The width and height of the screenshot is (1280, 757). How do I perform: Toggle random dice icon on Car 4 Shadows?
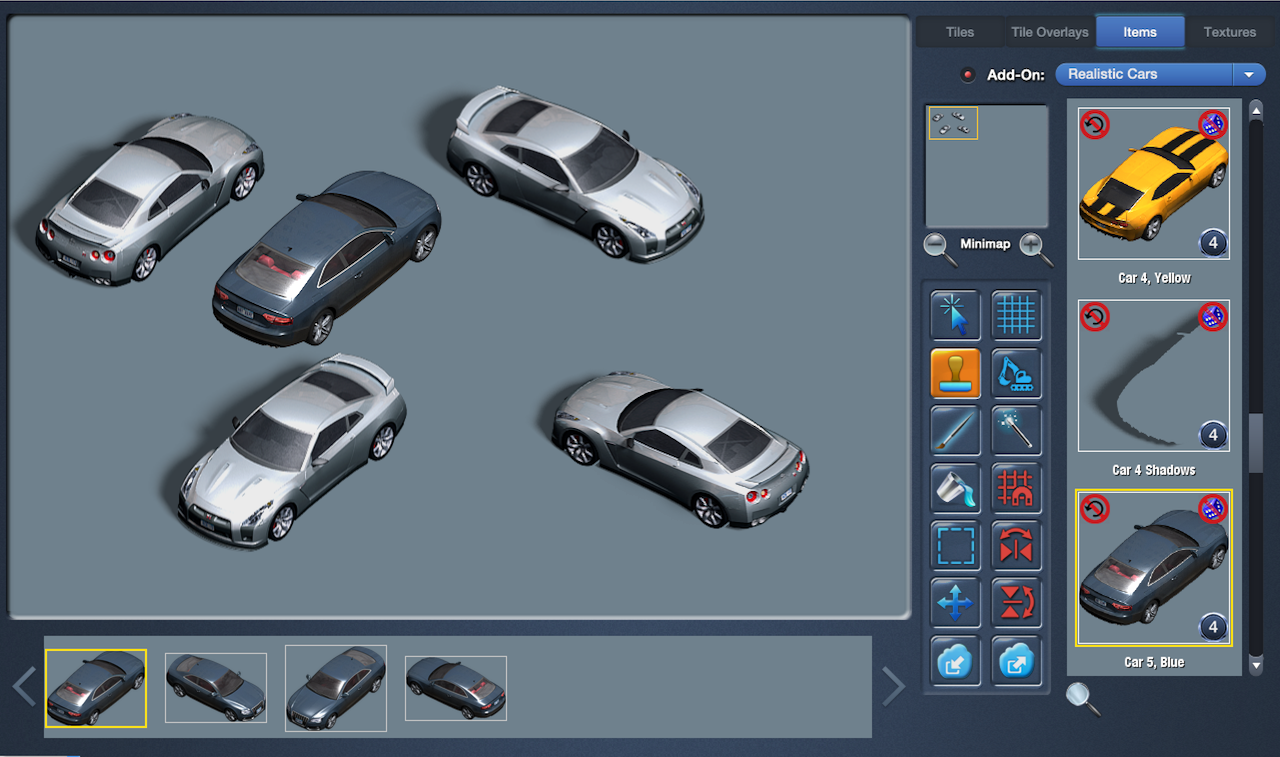click(1213, 317)
